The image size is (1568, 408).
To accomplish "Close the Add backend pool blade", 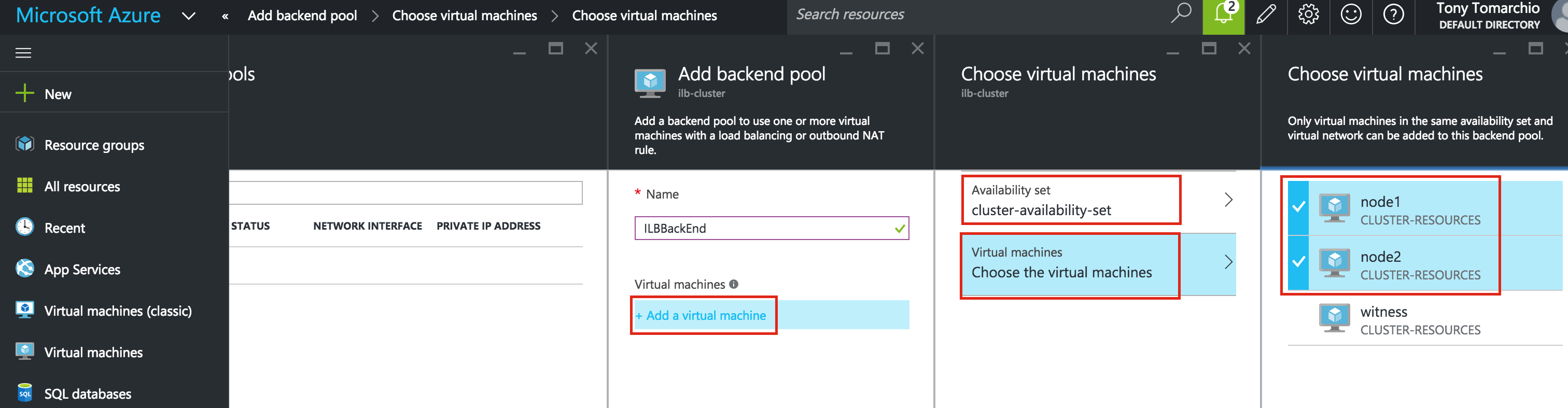I will point(918,48).
